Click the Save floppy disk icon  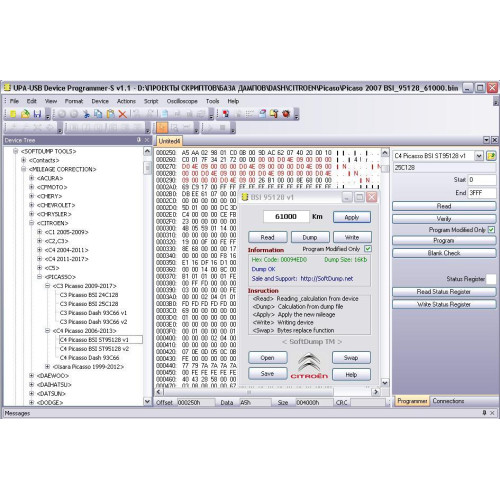tap(37, 114)
